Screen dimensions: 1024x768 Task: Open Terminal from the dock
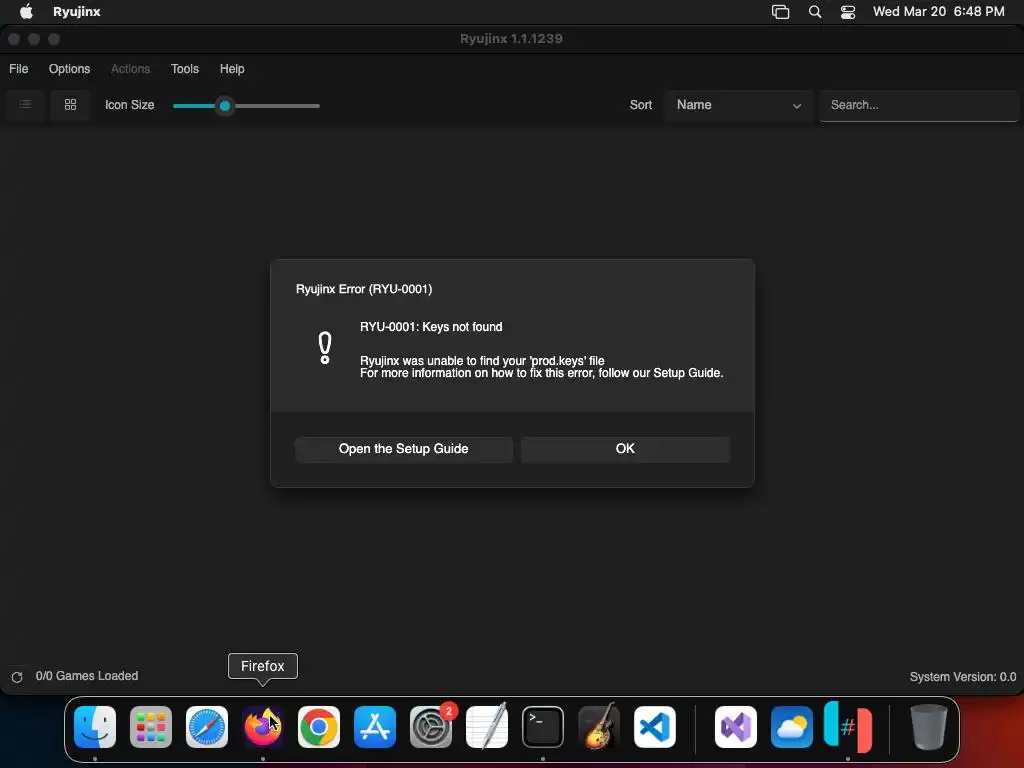[x=543, y=726]
